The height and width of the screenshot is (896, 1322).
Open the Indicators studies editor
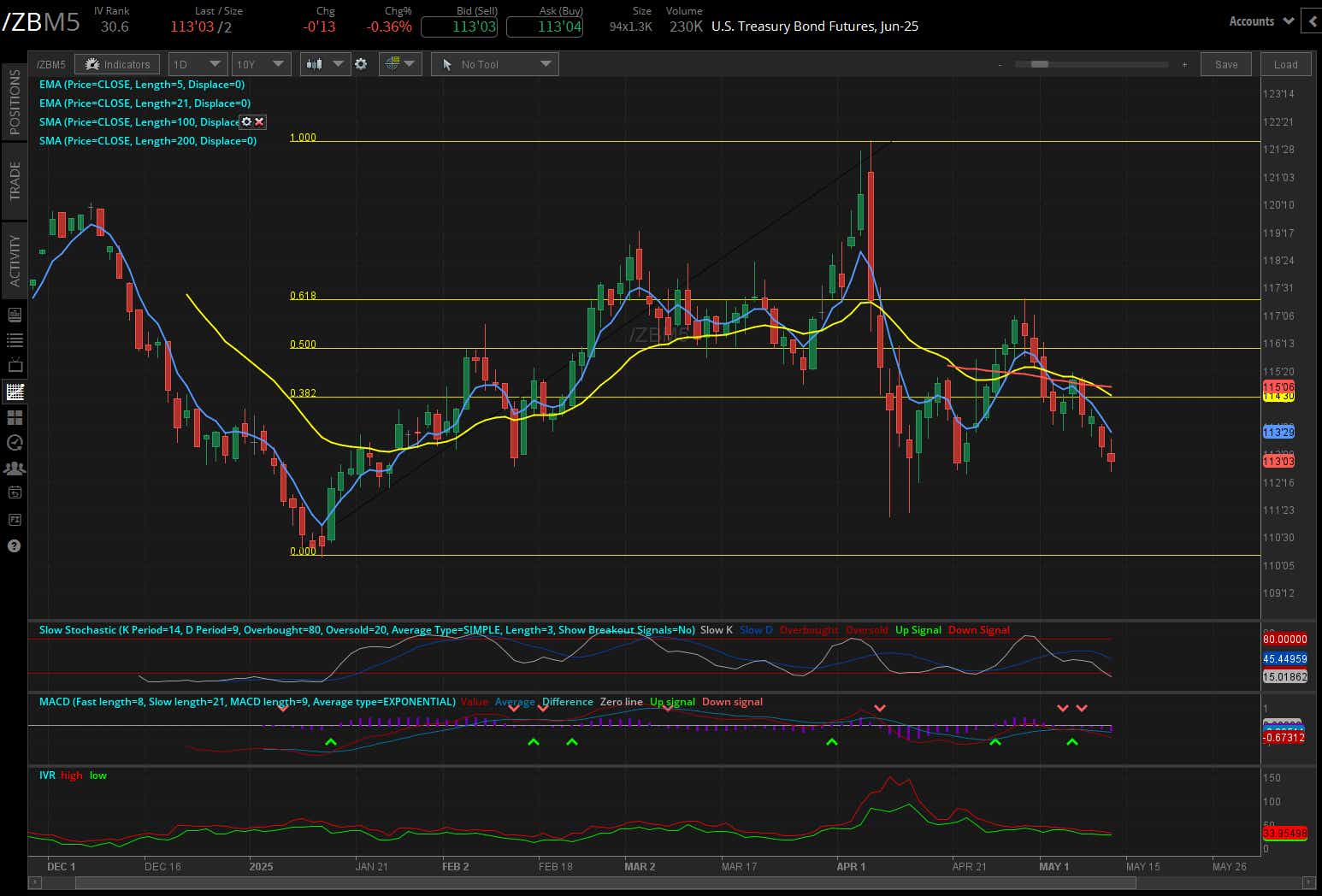(117, 63)
